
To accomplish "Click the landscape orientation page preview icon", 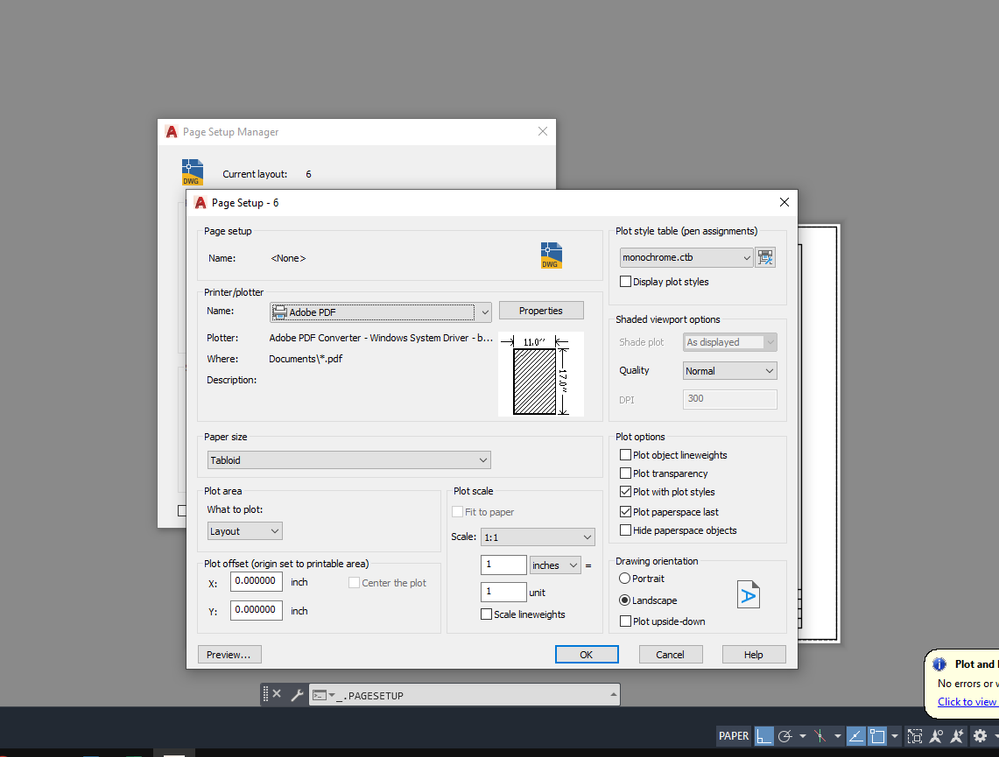I will click(748, 595).
